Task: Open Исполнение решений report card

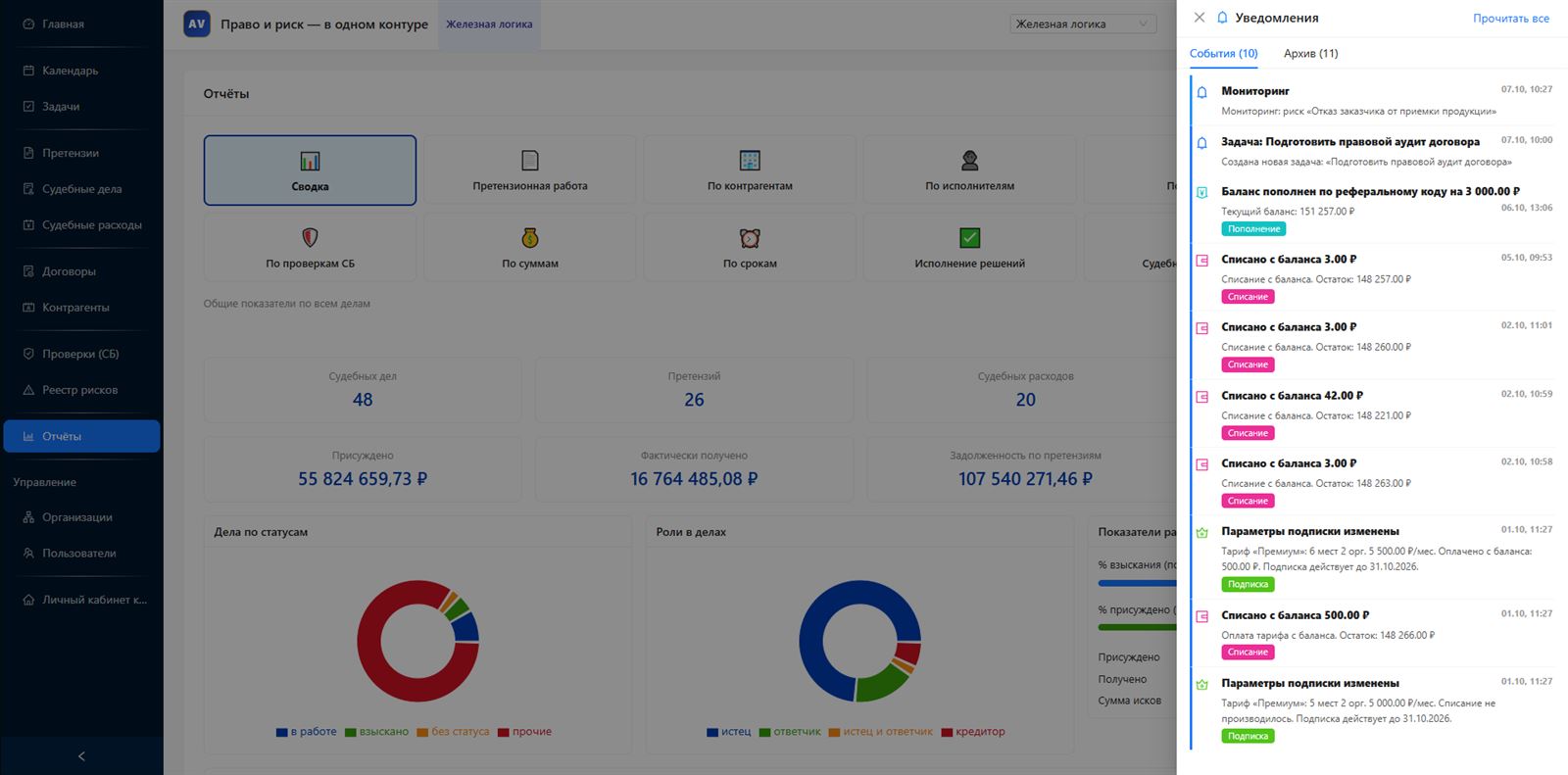Action: pos(969,248)
